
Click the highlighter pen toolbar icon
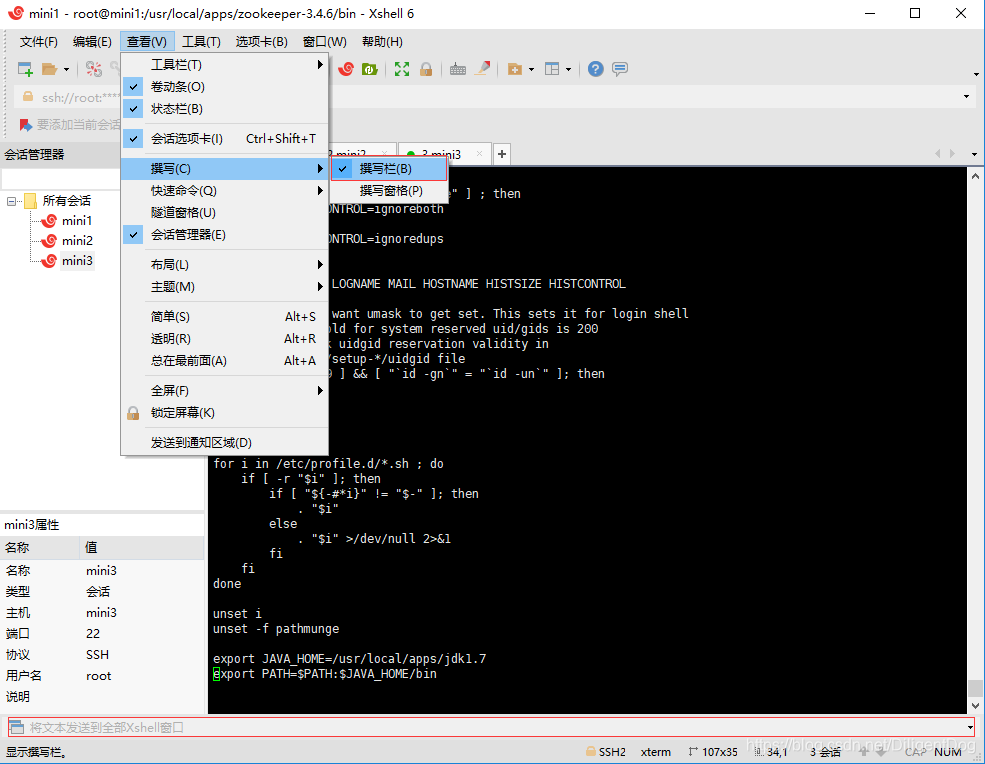click(x=482, y=68)
